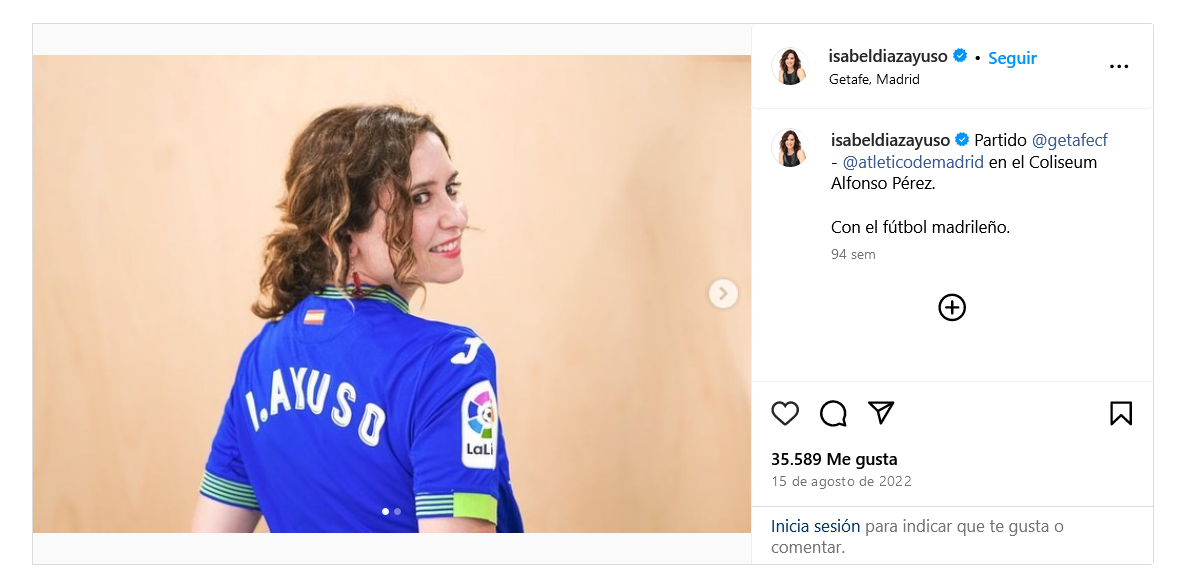Like the post with the heart icon
The width and height of the screenshot is (1190, 582).
click(785, 414)
